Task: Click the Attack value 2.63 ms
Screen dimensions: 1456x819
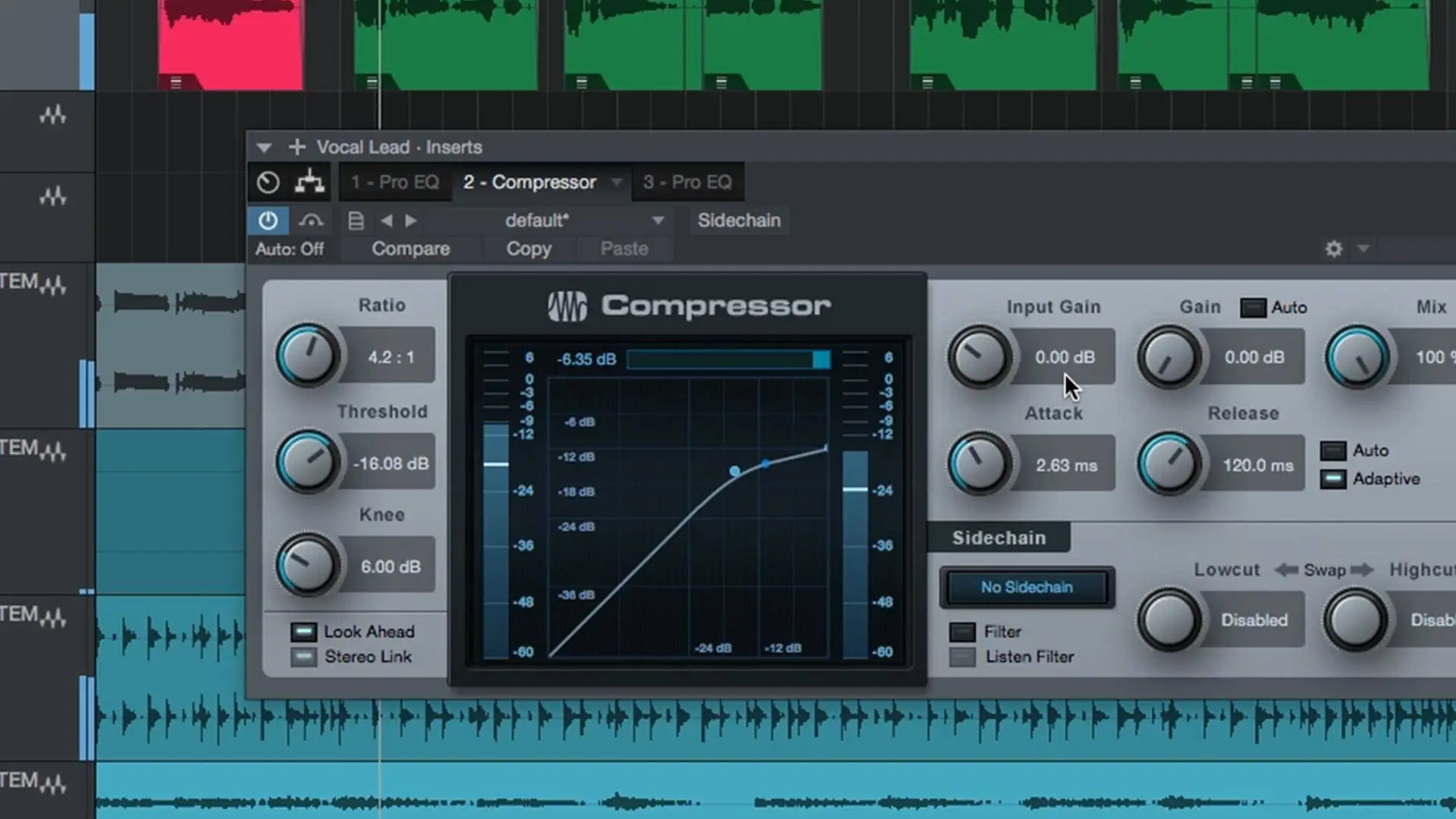Action: 1066,465
